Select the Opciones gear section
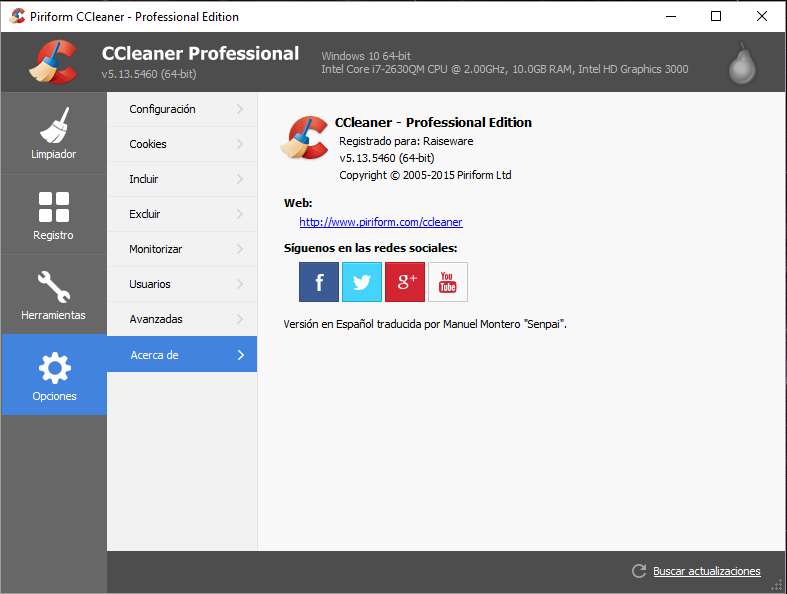787x594 pixels. click(x=54, y=375)
